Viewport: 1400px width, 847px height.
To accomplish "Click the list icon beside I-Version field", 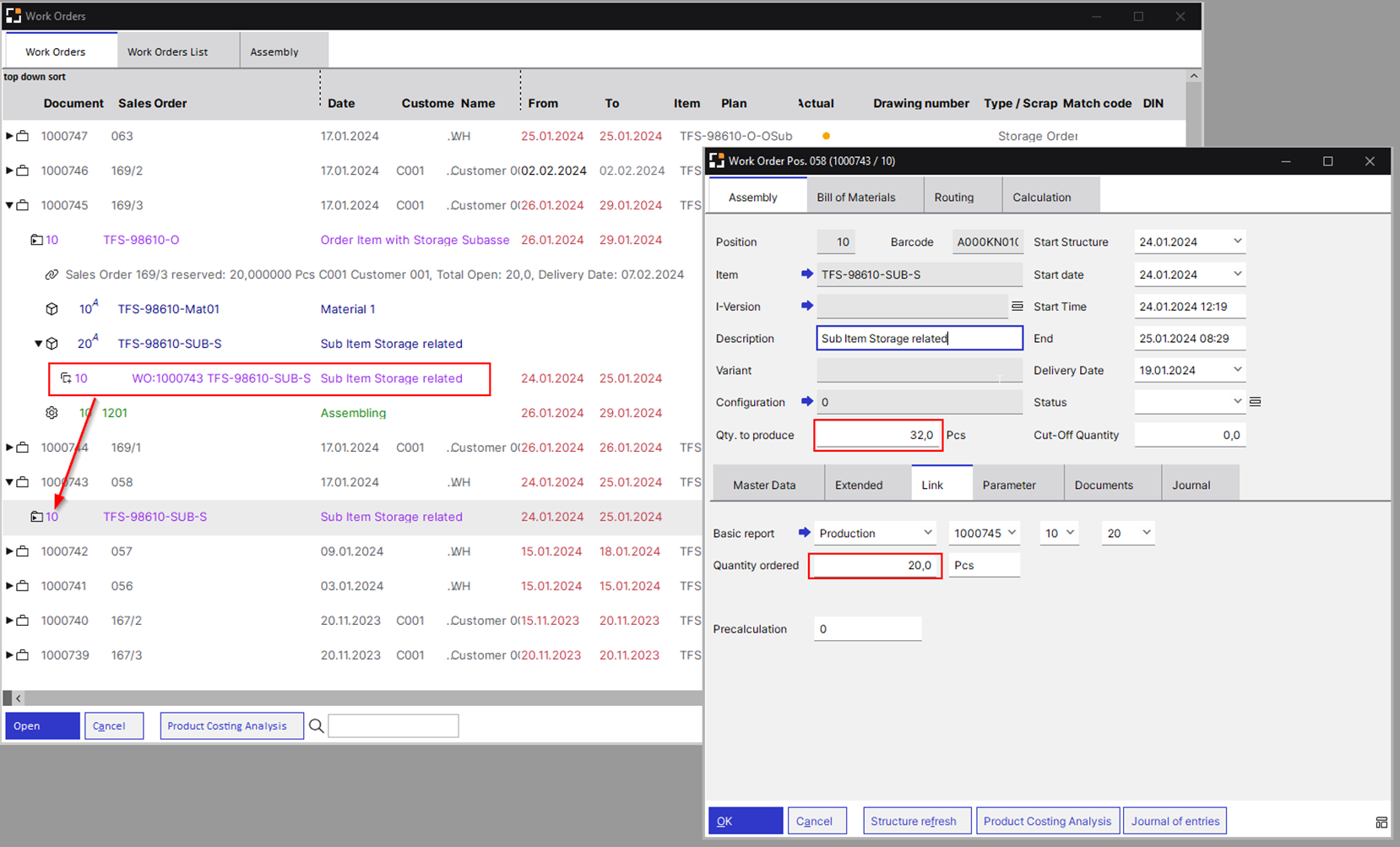I will tap(1017, 306).
